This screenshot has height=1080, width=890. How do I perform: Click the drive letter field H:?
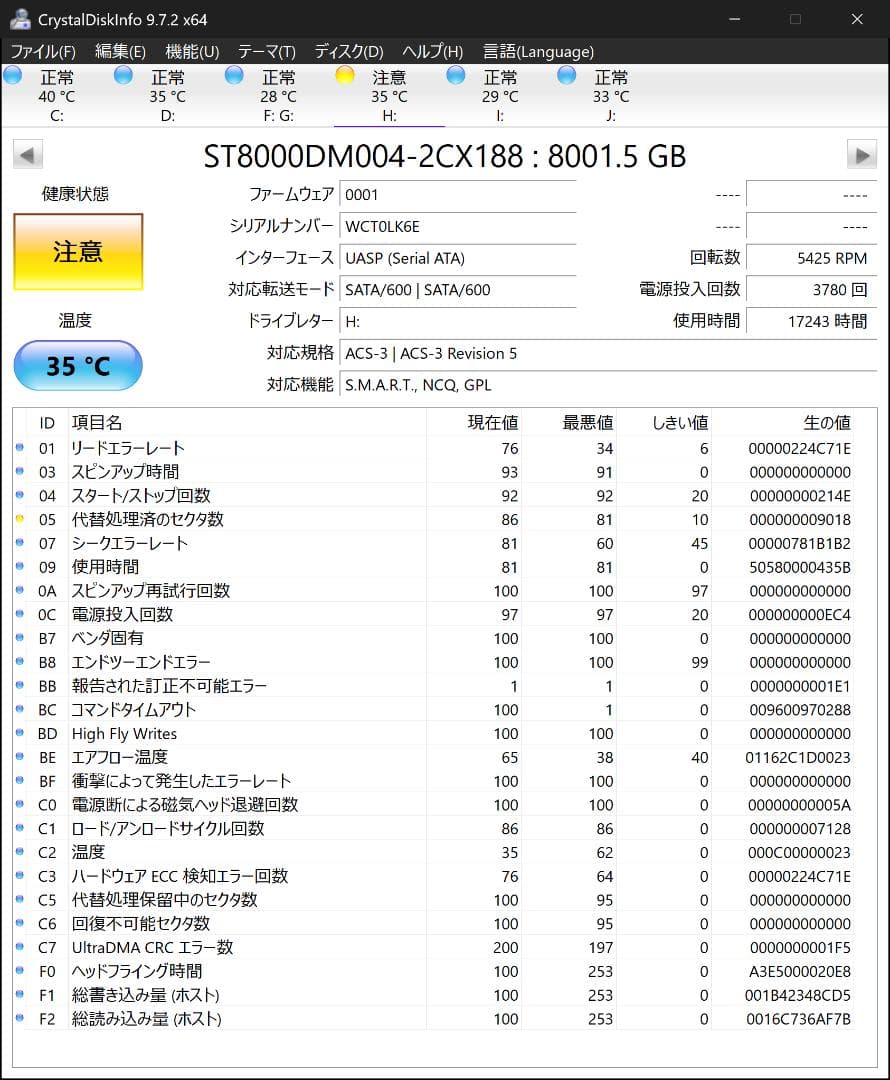(x=457, y=322)
